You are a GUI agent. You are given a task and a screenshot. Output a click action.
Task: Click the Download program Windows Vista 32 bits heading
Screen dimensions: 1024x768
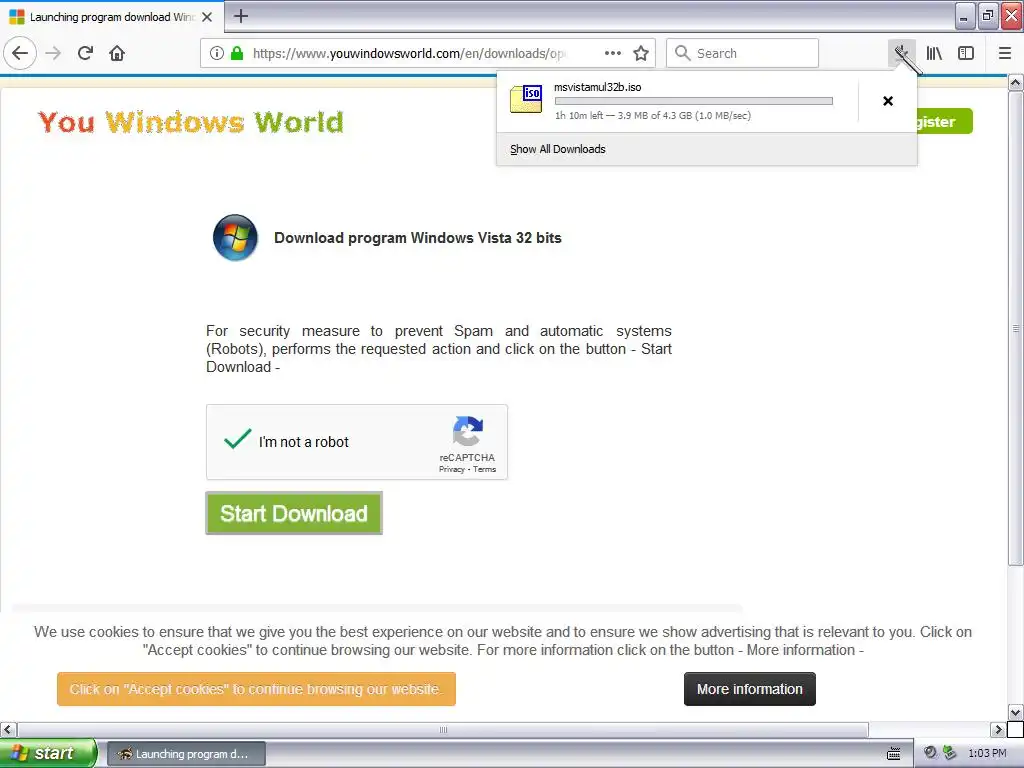tap(418, 238)
